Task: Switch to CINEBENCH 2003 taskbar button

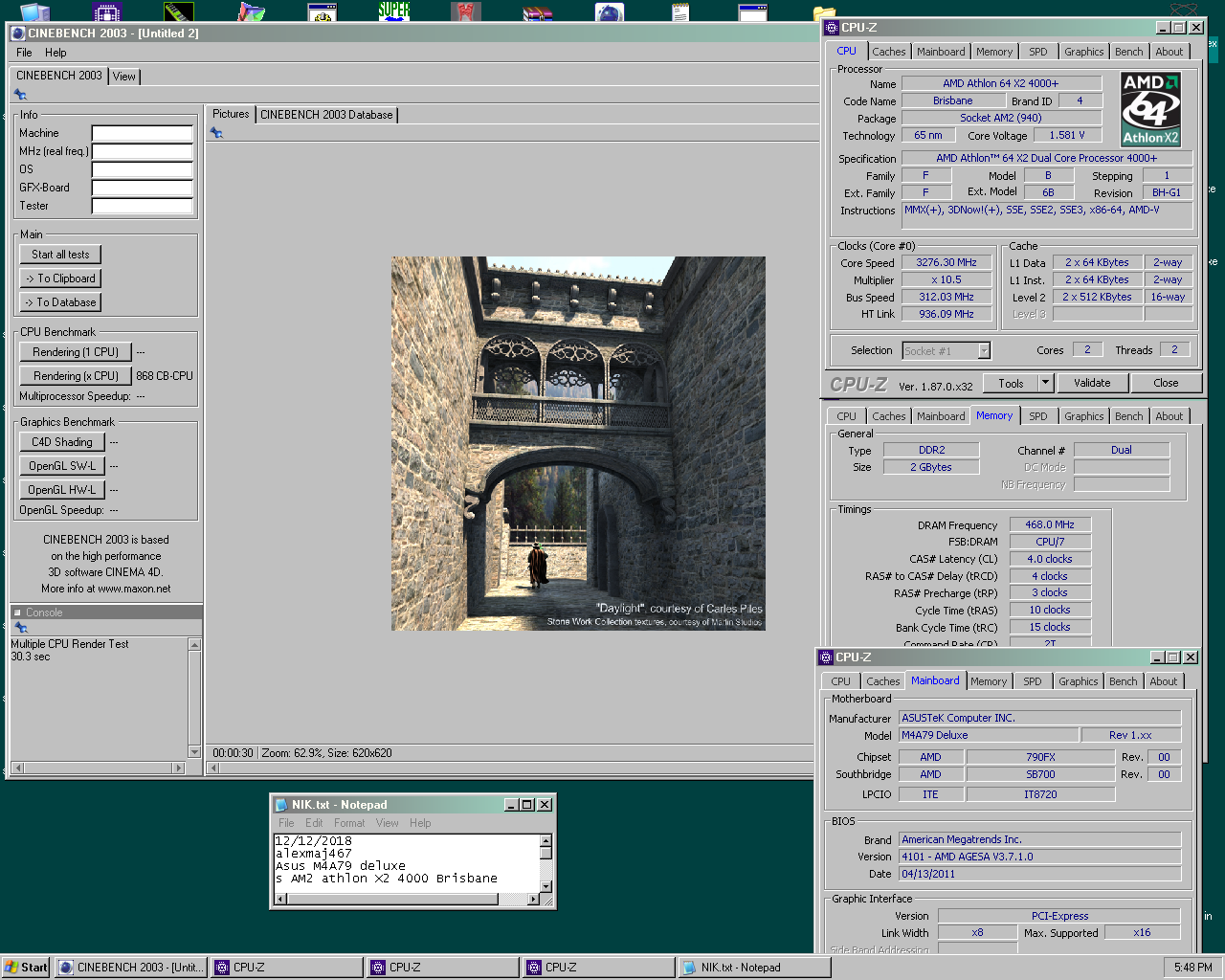Action: coord(131,968)
